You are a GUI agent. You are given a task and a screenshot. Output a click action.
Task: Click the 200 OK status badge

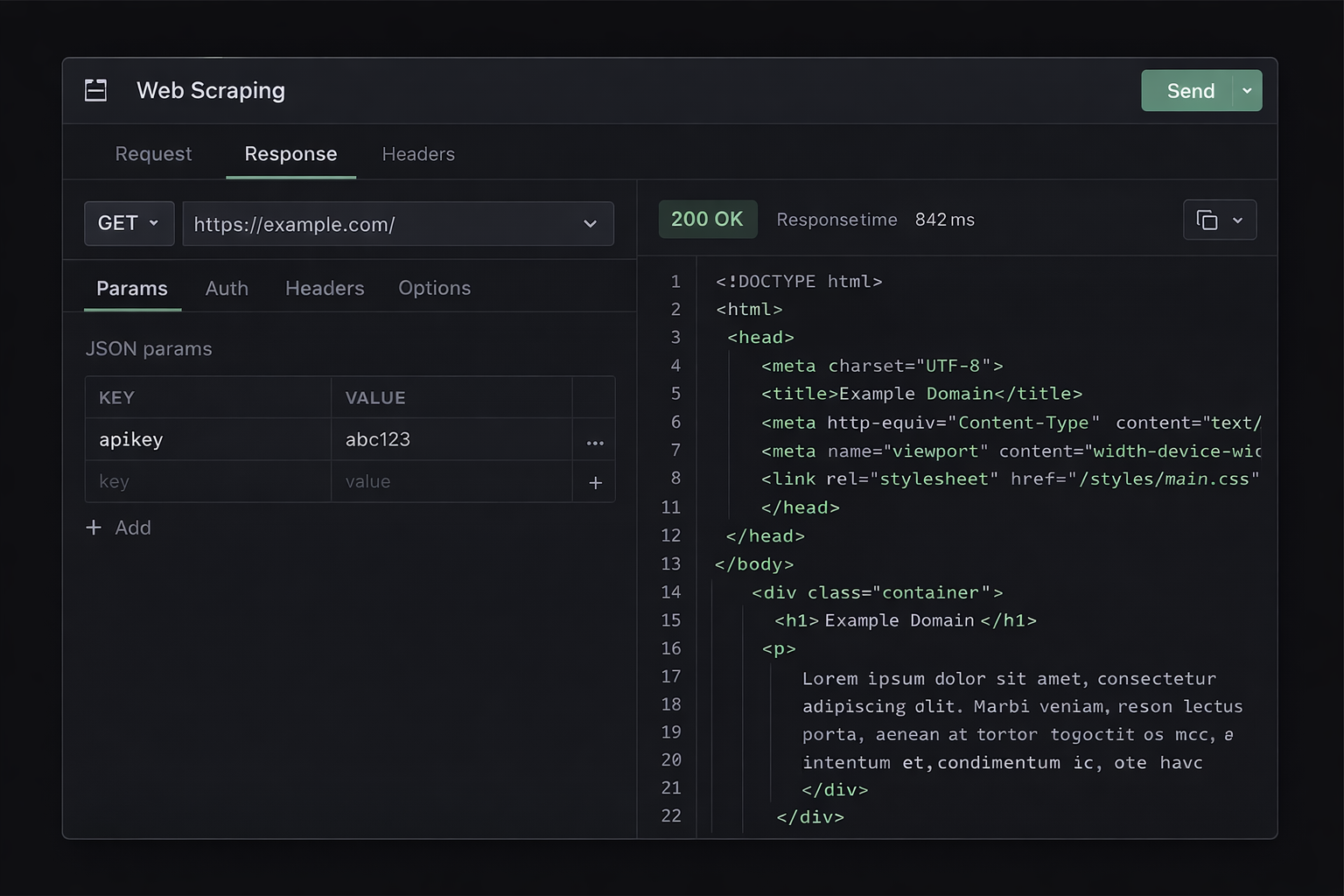click(708, 219)
